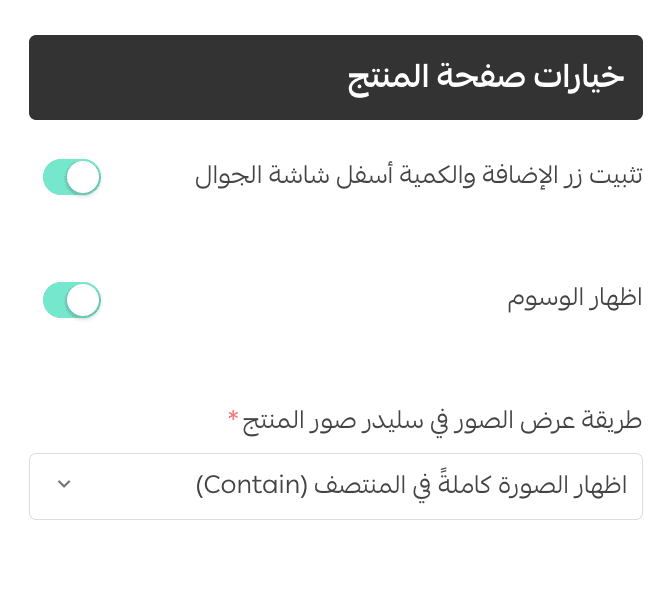Screen dimensions: 672x594
Task: Expand the Contain image display combo box
Action: [x=336, y=486]
